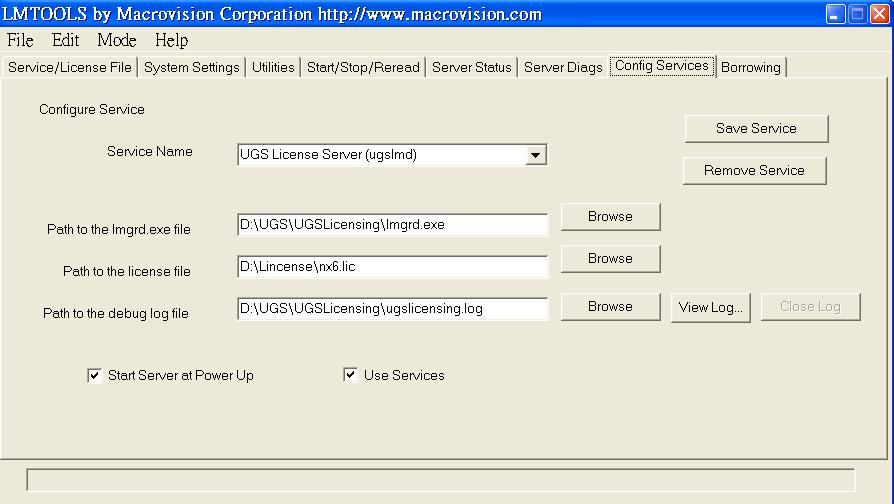
Task: Switch to the Borrowing tab
Action: pos(751,67)
